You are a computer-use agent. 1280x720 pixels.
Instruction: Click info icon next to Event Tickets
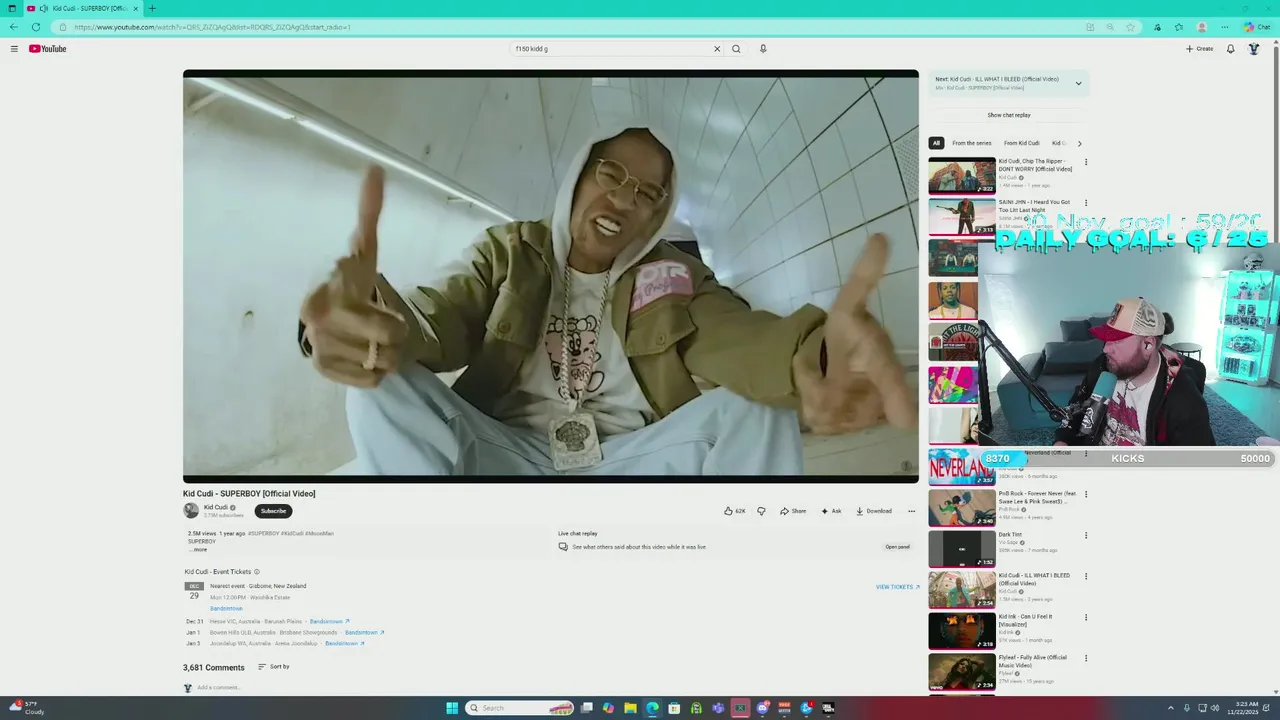257,572
